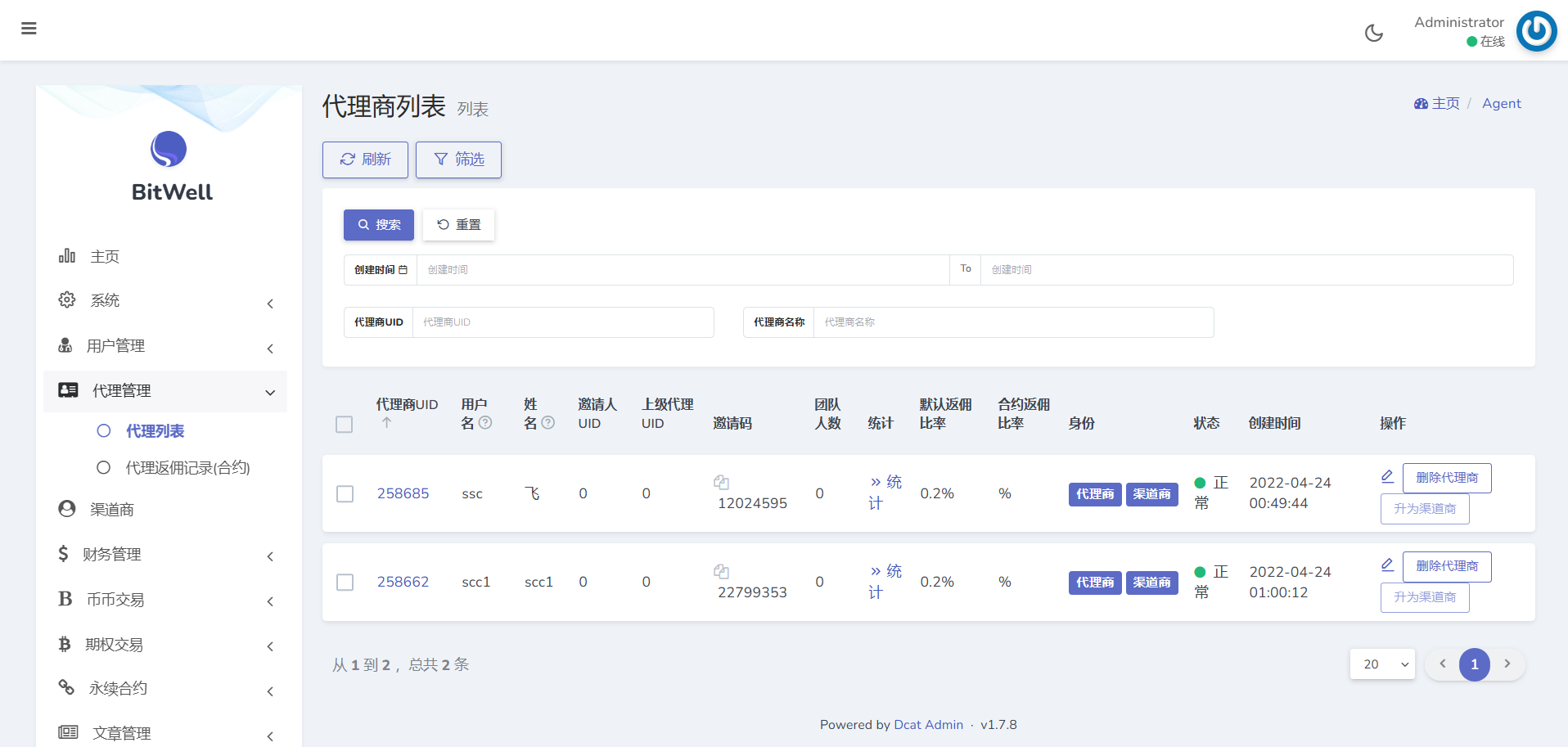Check the select-all checkbox in table header
This screenshot has width=1568, height=747.
coord(345,425)
